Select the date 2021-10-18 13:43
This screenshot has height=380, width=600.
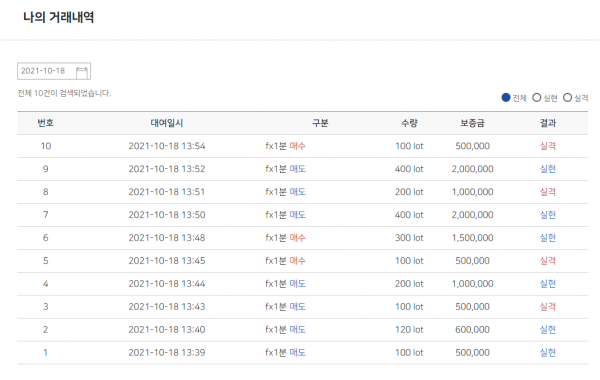pyautogui.click(x=167, y=307)
